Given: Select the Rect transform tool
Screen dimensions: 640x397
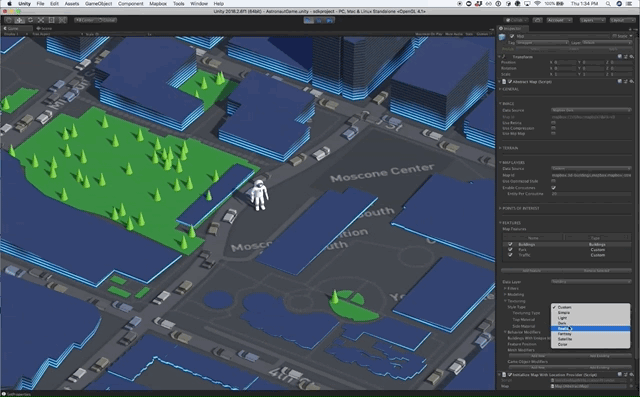Looking at the screenshot, I should point(51,20).
